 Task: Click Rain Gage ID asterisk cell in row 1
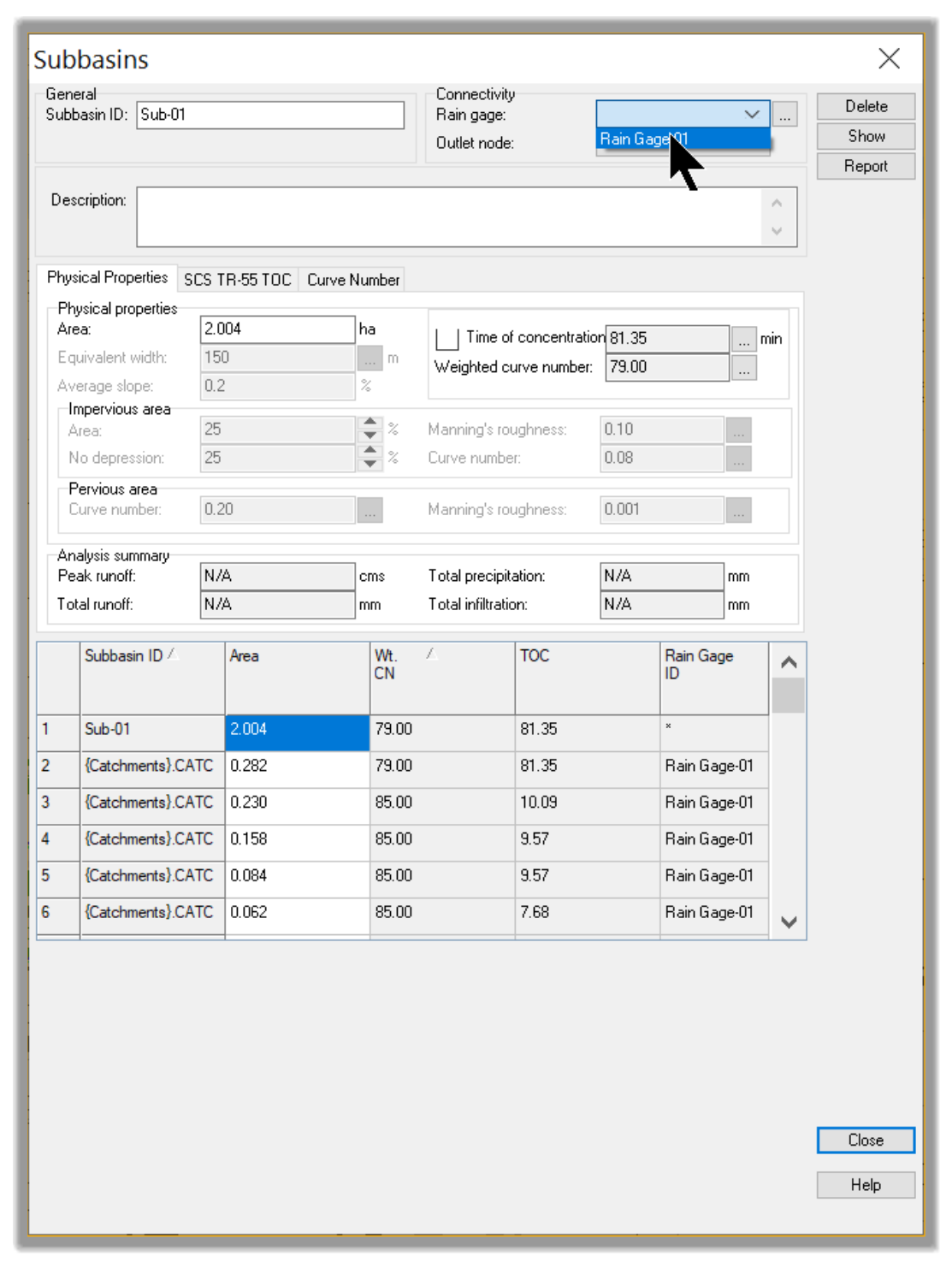click(x=714, y=733)
